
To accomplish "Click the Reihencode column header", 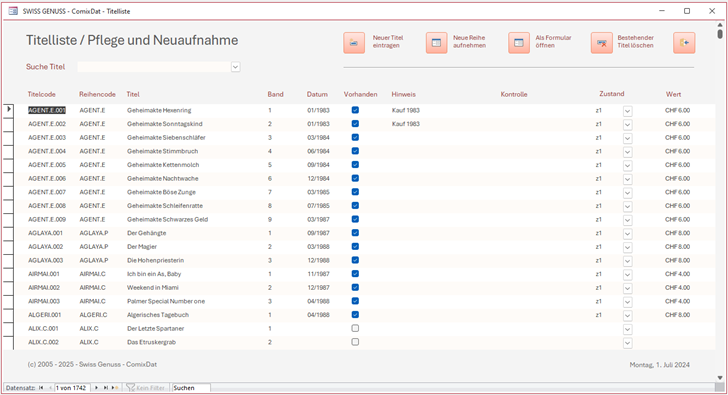I will [97, 94].
